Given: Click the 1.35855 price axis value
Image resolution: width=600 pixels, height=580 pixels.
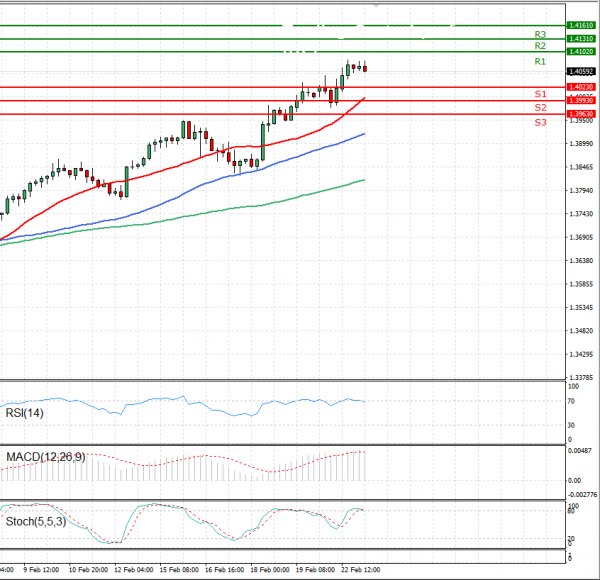Looking at the screenshot, I should 581,284.
